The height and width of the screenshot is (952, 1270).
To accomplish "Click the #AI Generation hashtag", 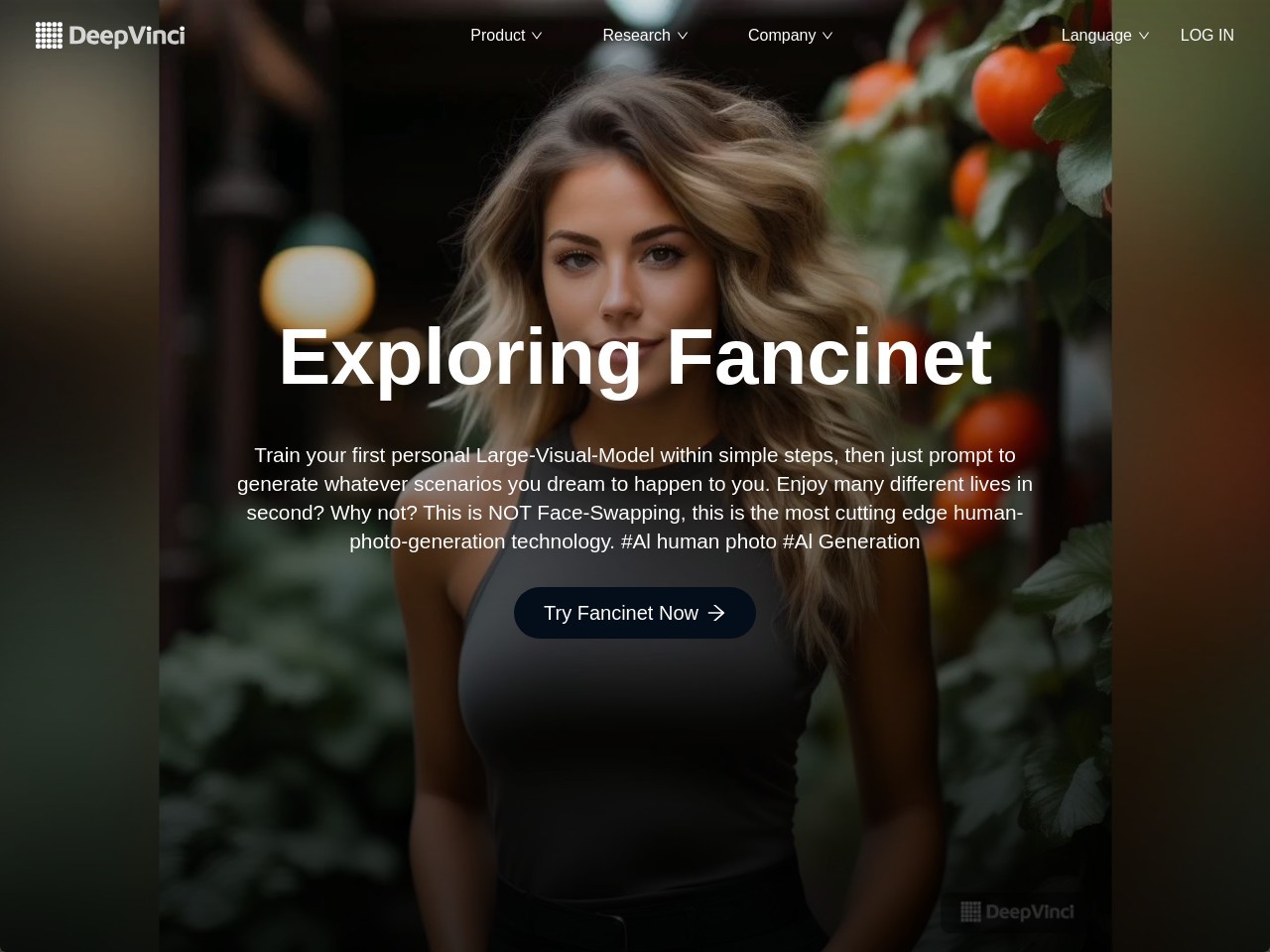I will coord(851,541).
